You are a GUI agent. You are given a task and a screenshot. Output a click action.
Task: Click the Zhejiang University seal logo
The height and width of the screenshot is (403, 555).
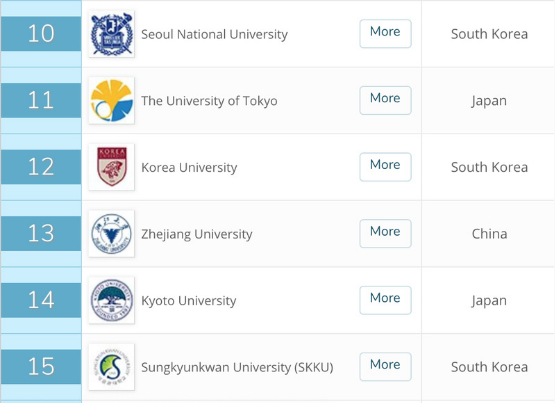pyautogui.click(x=111, y=234)
